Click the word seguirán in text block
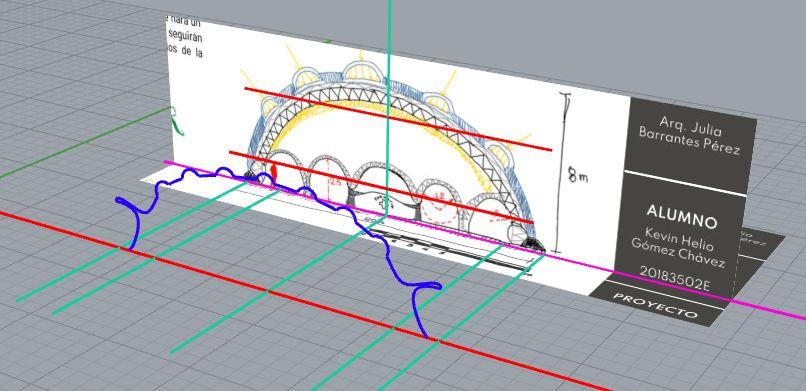The height and width of the screenshot is (391, 806). pos(185,38)
